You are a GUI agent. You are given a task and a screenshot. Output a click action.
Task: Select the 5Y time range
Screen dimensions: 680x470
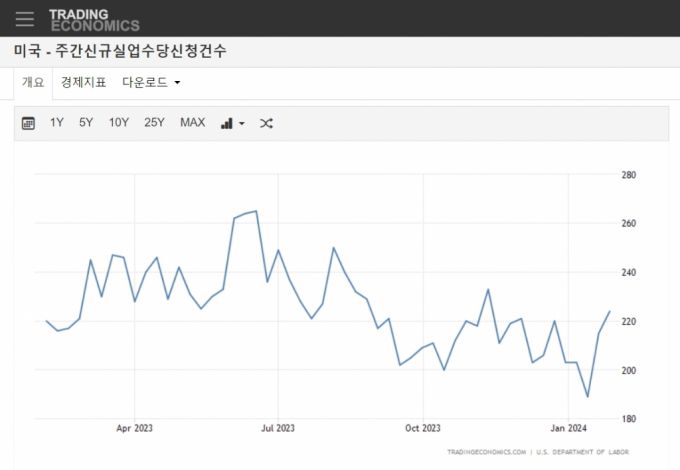[86, 123]
